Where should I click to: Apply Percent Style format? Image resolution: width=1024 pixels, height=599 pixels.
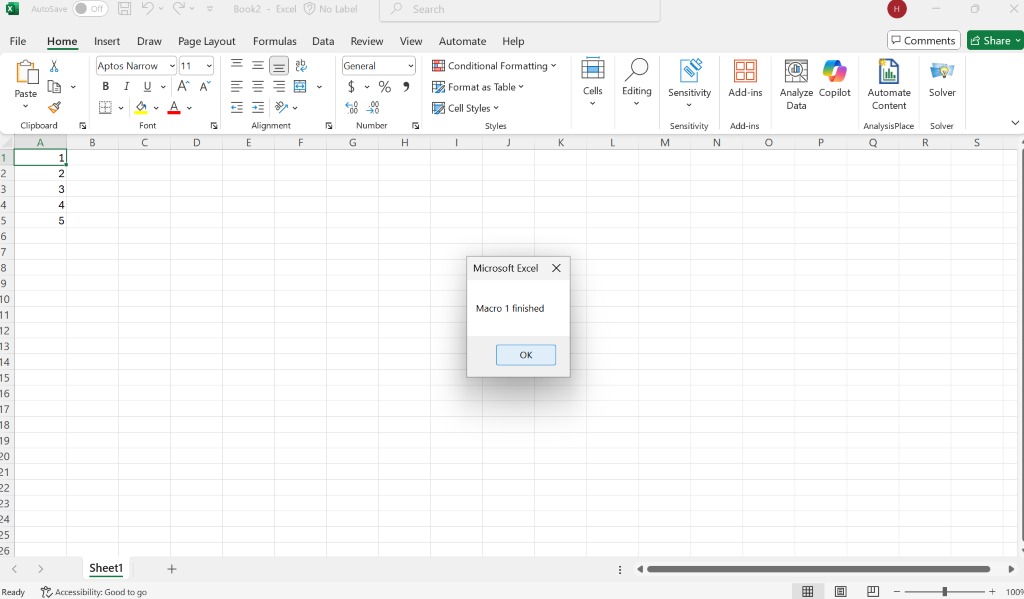click(385, 86)
